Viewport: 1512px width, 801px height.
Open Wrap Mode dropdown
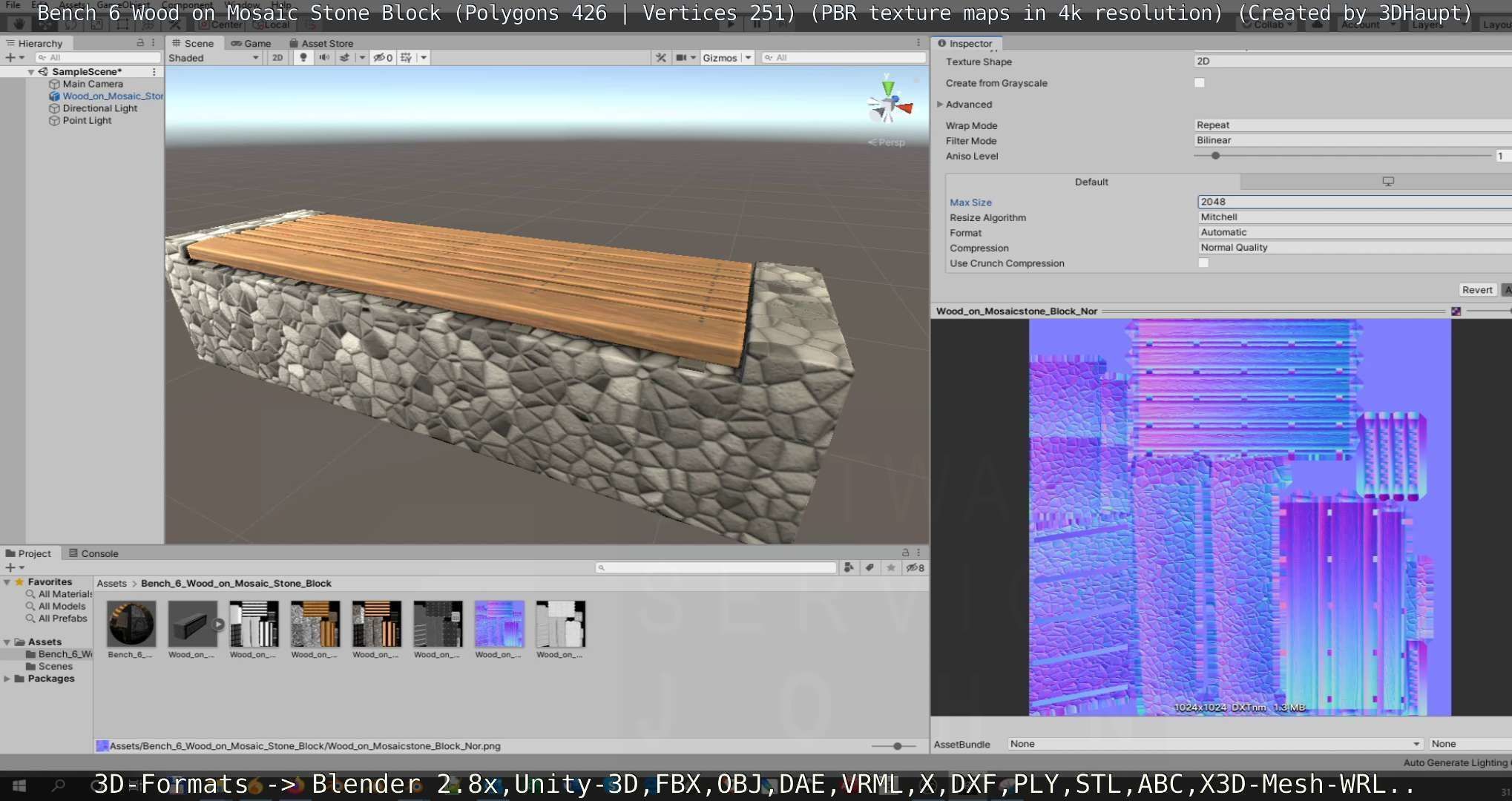click(x=1352, y=125)
